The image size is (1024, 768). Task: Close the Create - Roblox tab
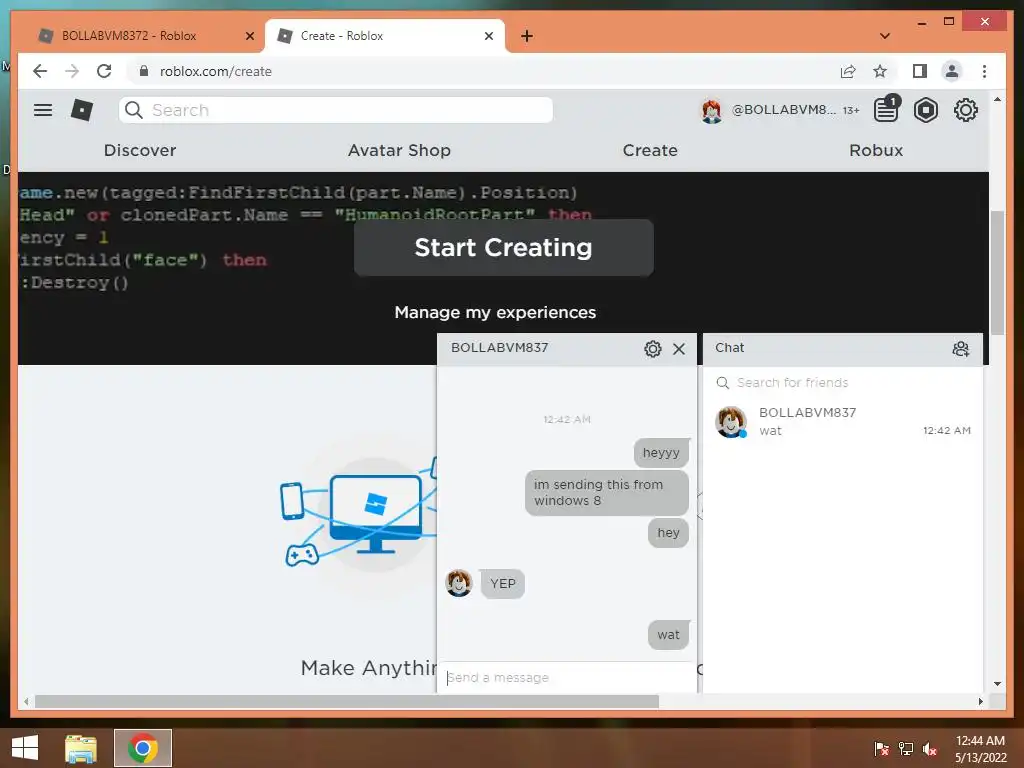coord(488,37)
